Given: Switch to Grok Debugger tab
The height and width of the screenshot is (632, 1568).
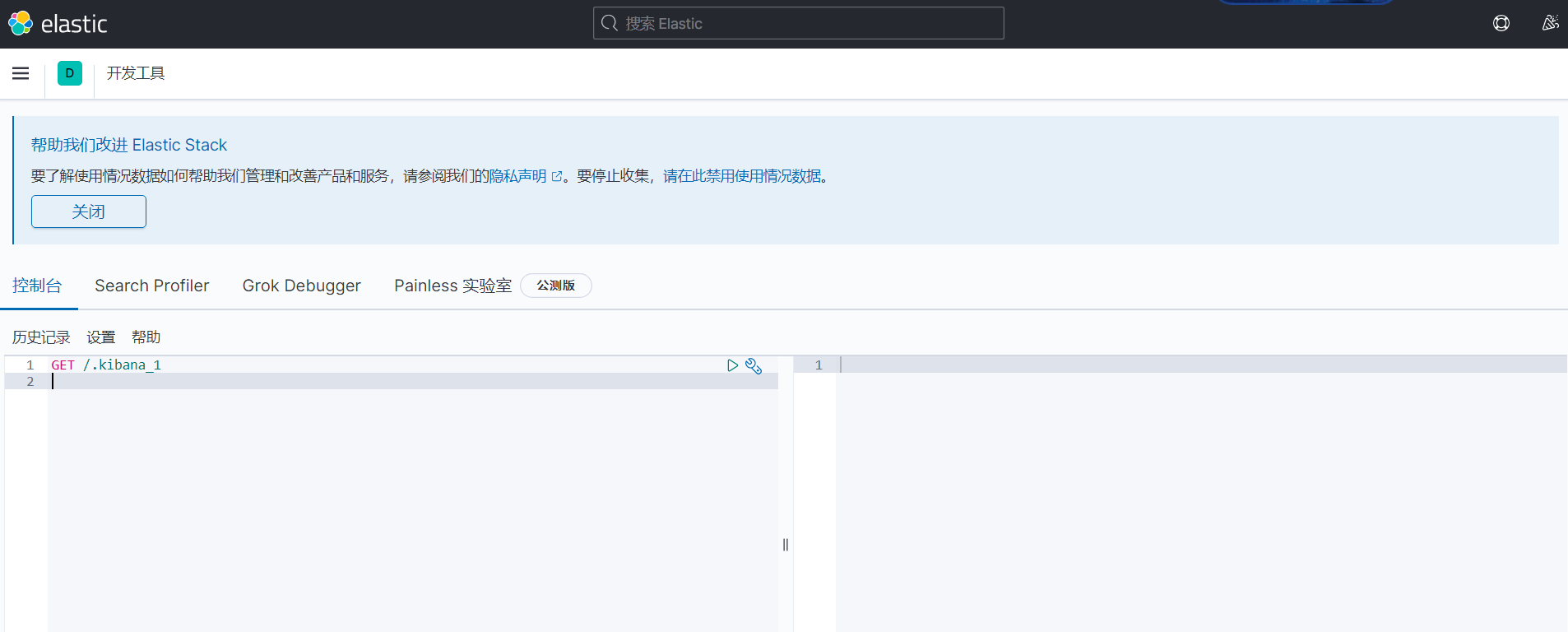Looking at the screenshot, I should pyautogui.click(x=301, y=286).
